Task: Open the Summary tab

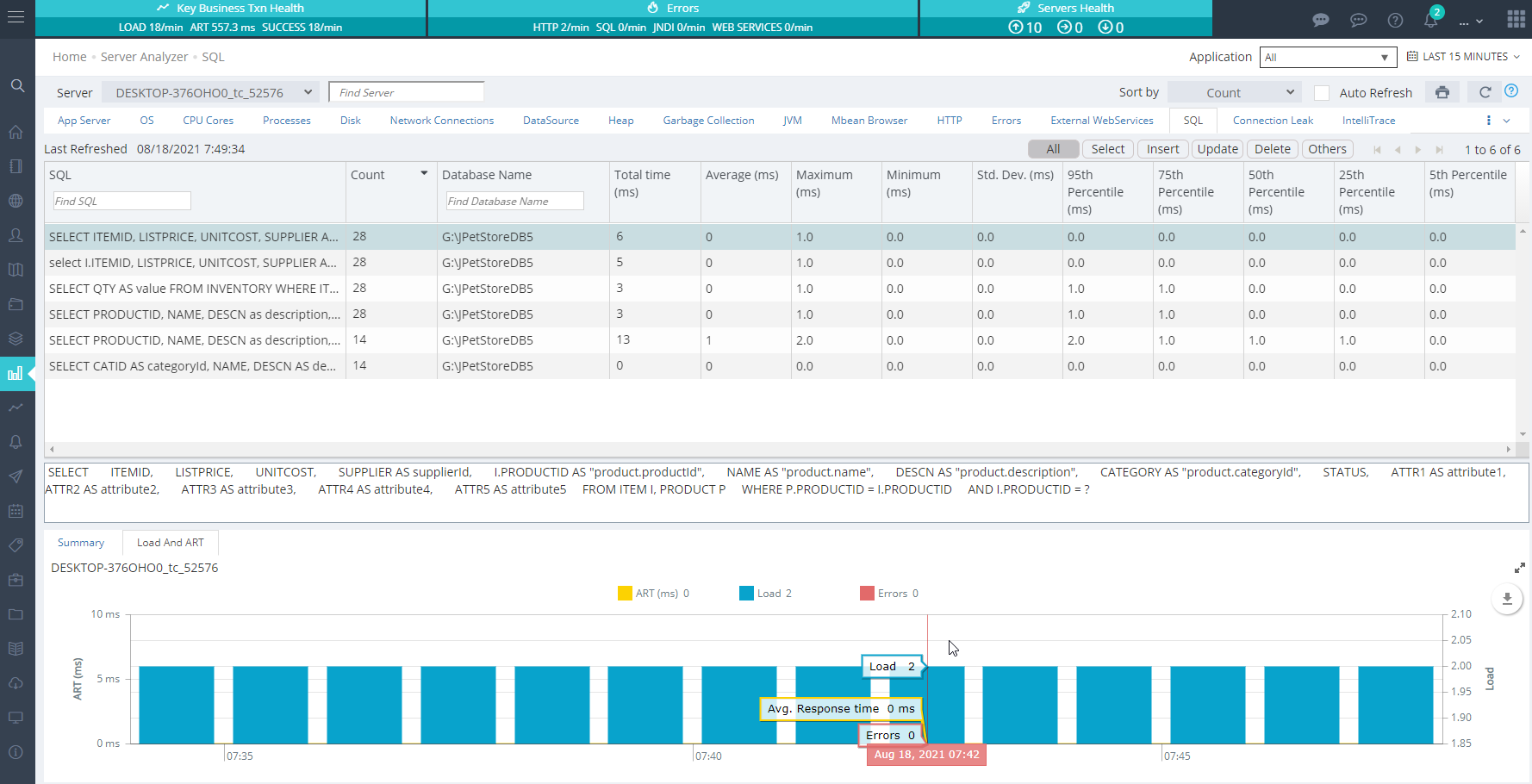Action: pos(81,543)
